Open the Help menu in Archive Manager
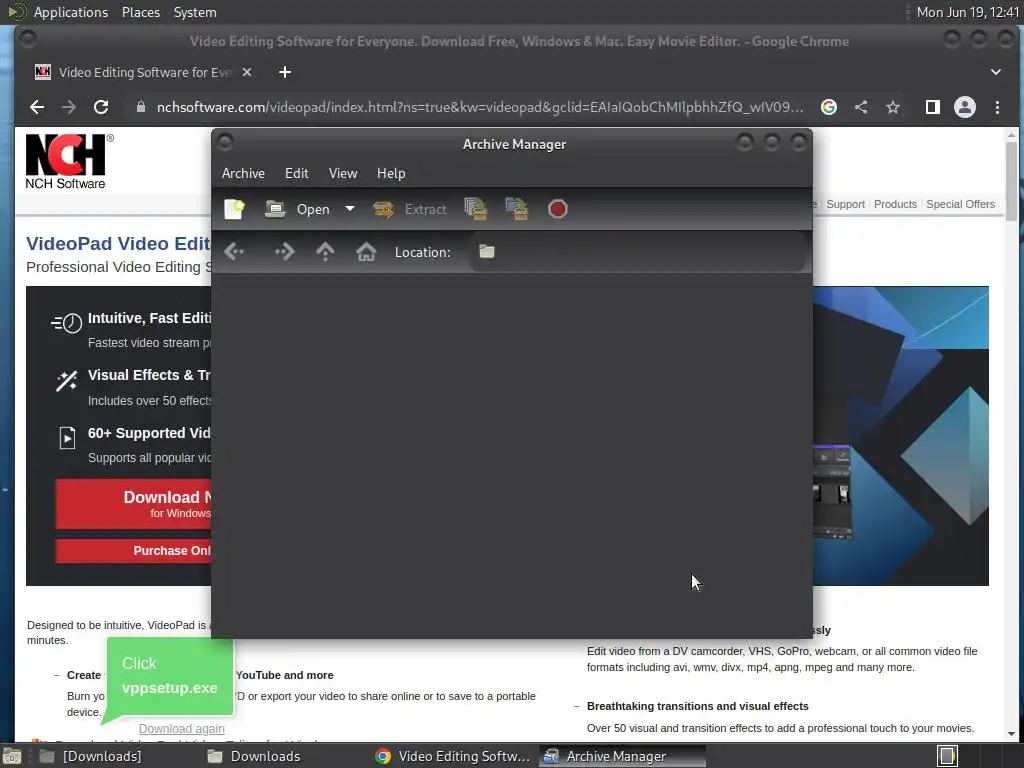Screen dimensions: 1024x768 391,173
